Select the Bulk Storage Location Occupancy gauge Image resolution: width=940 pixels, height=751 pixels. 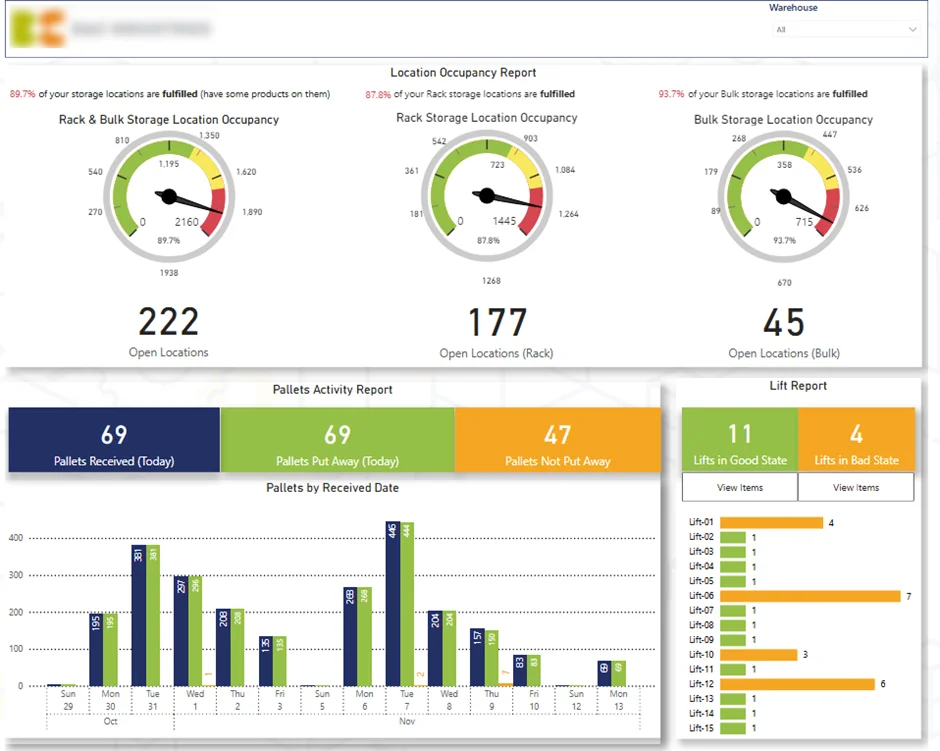pos(784,195)
